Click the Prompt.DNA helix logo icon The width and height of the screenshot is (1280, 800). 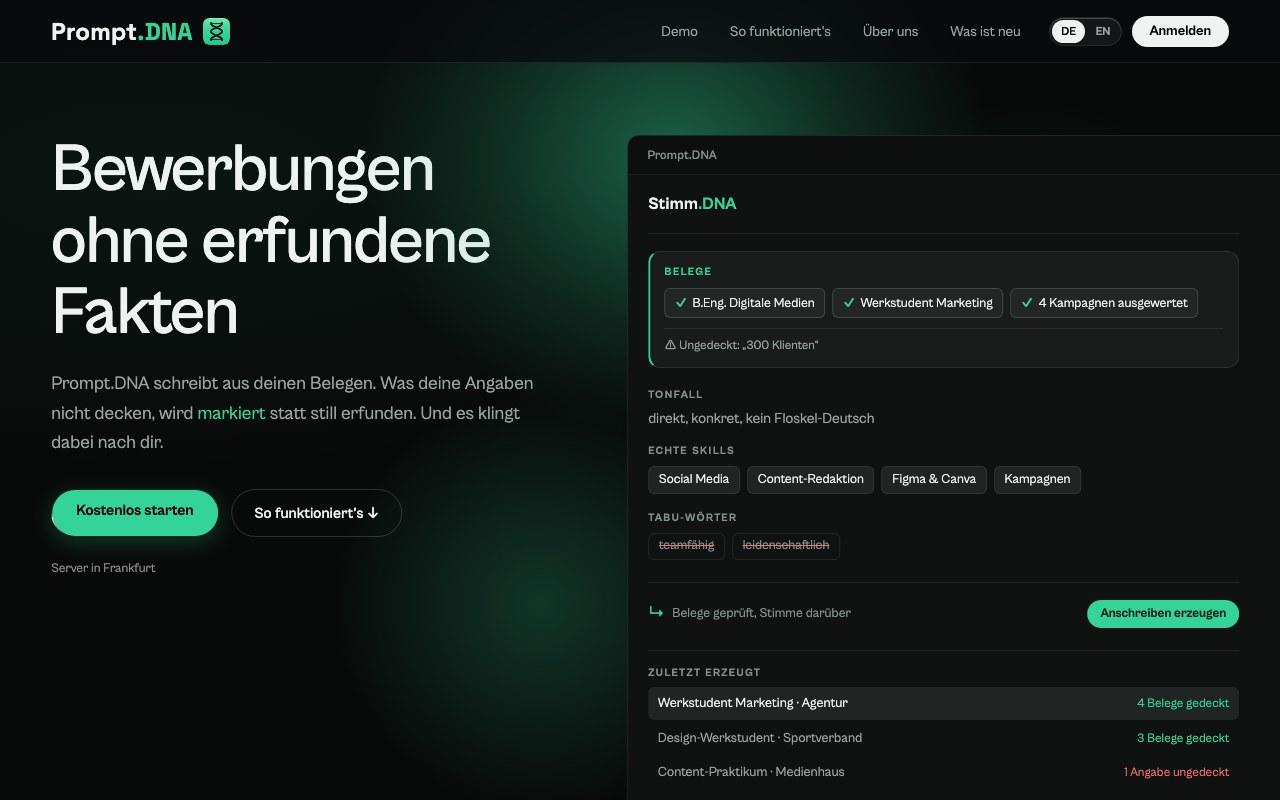[216, 31]
